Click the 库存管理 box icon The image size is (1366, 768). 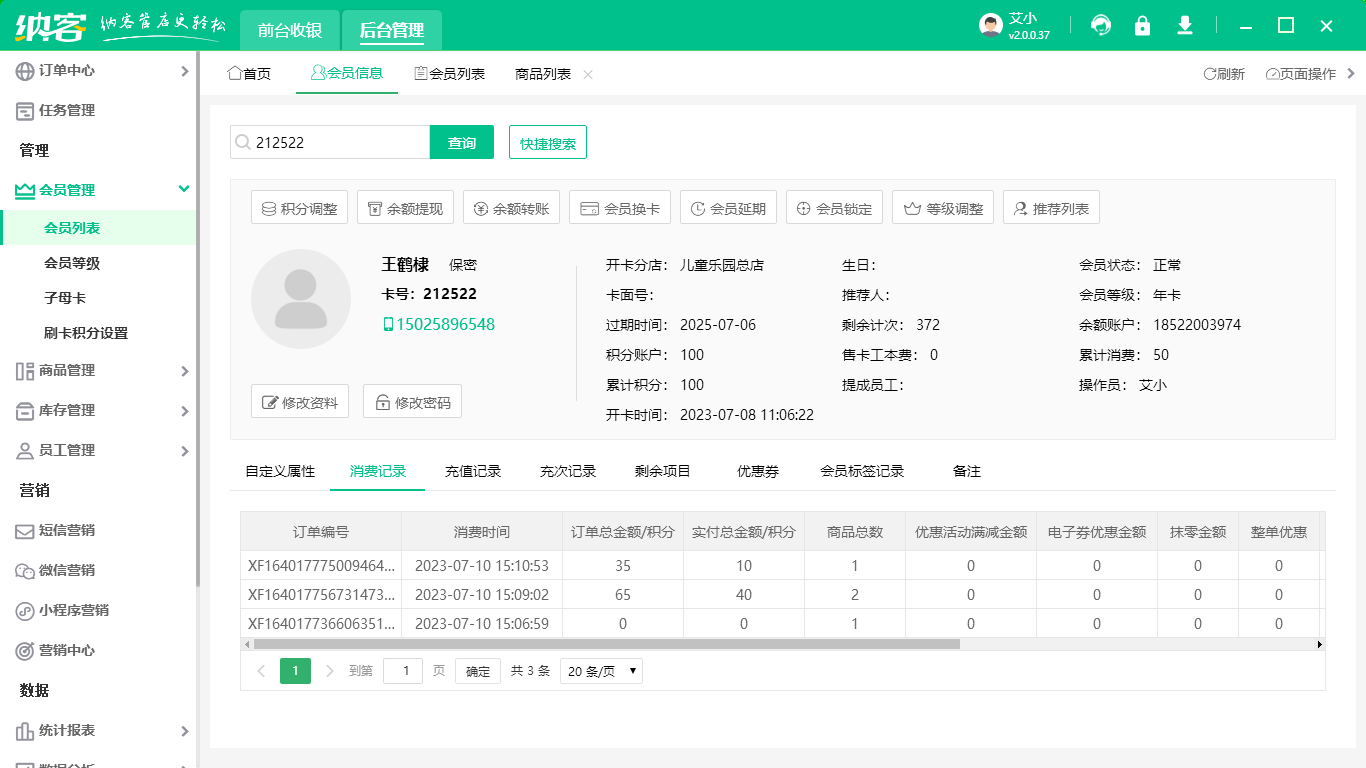(x=25, y=411)
